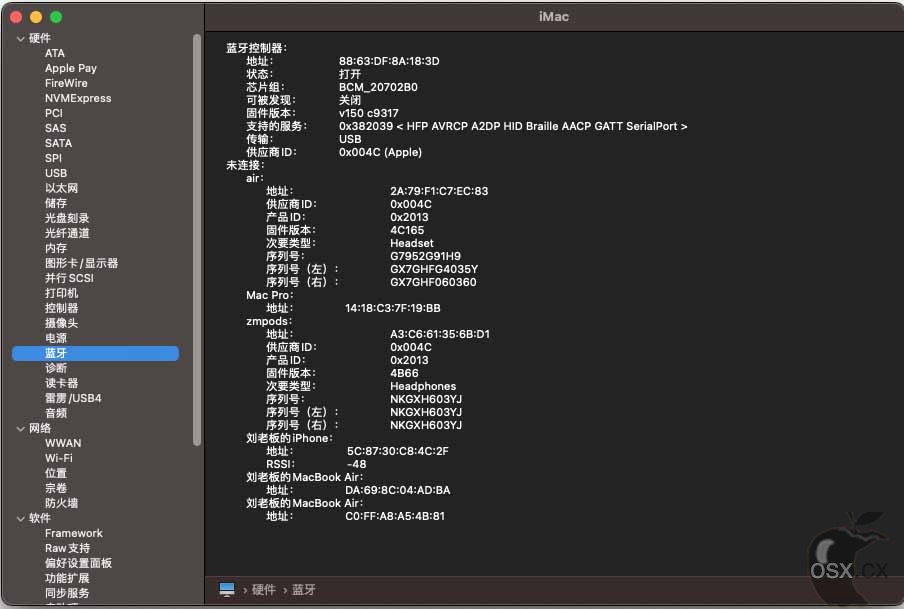The image size is (904, 609).
Task: Click air address 2A:79:F1:C7:EC:83
Action: coord(439,191)
